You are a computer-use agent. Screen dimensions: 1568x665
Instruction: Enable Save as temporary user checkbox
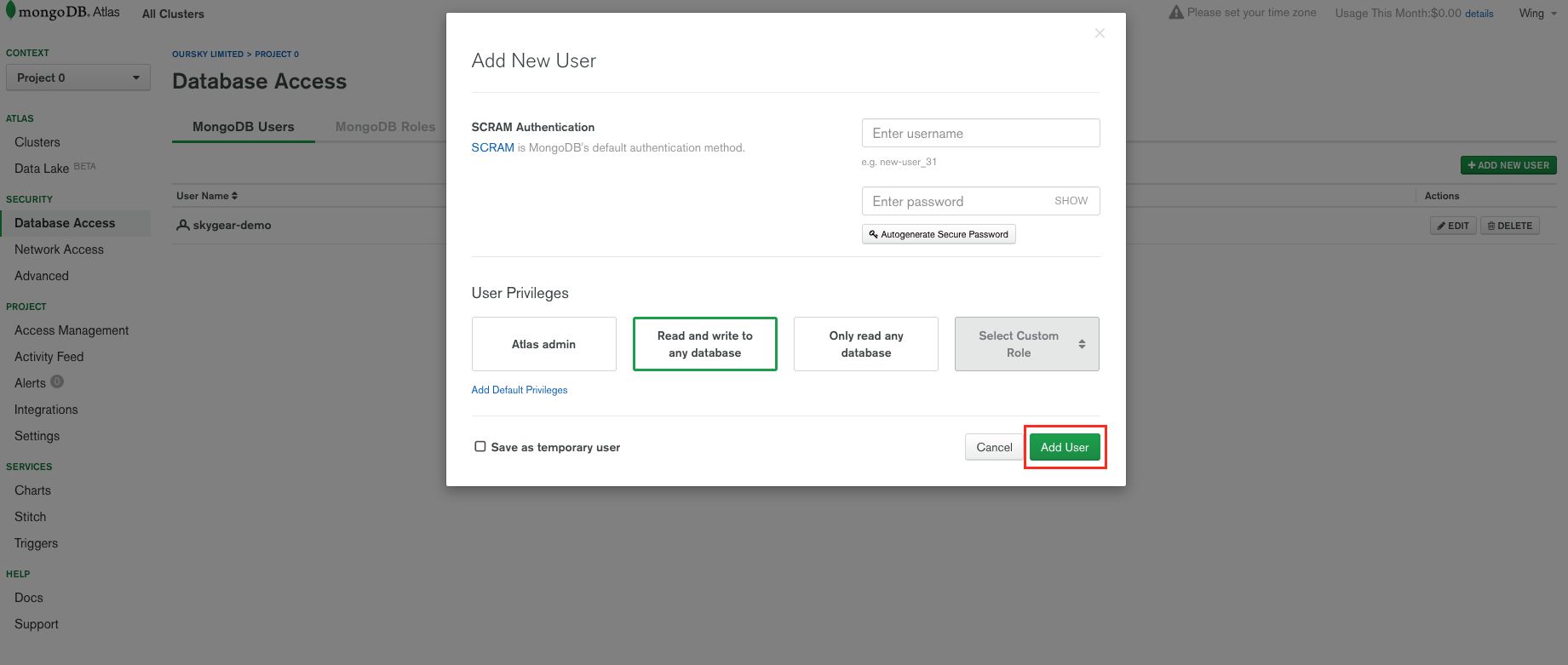coord(480,446)
